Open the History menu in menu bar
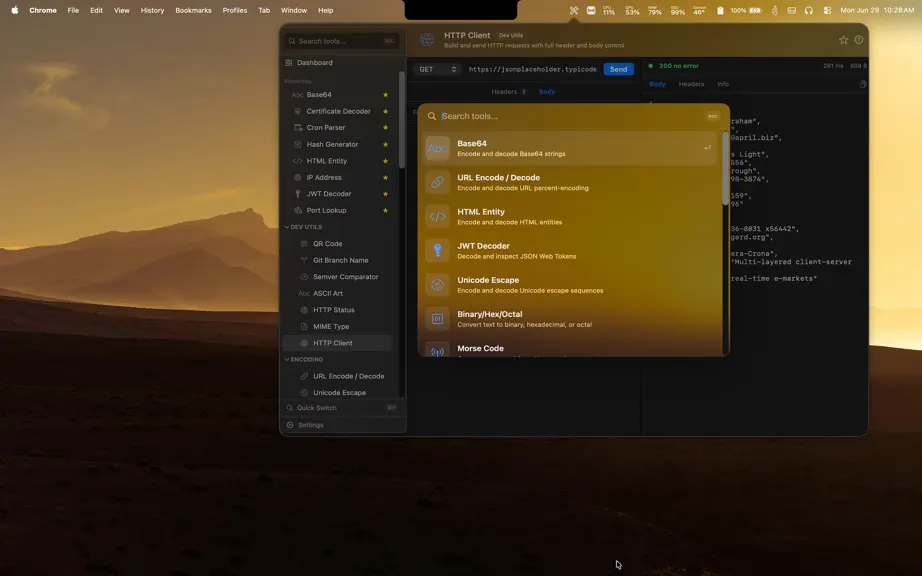Screen dimensions: 922x576 click(x=152, y=10)
